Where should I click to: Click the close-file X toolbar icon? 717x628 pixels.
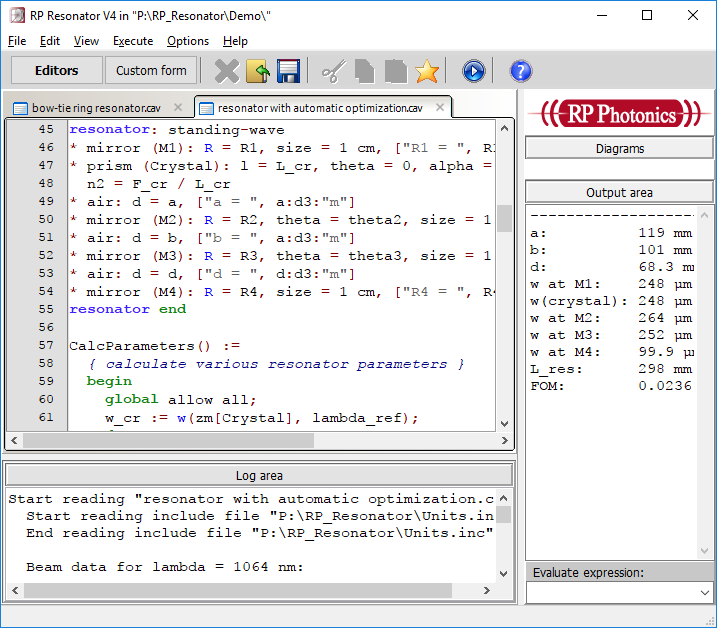pyautogui.click(x=227, y=71)
